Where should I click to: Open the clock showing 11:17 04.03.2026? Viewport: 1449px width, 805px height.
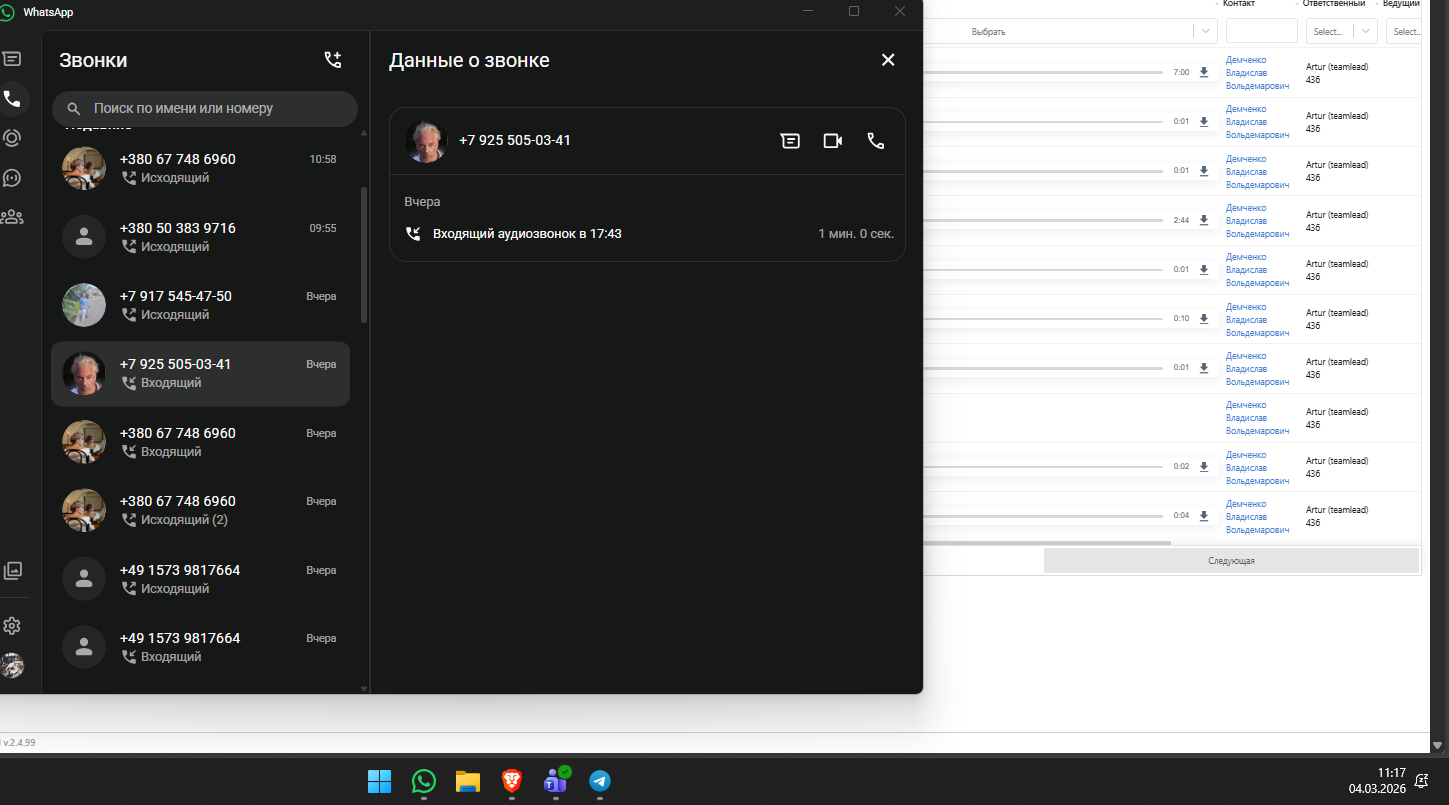coord(1378,781)
